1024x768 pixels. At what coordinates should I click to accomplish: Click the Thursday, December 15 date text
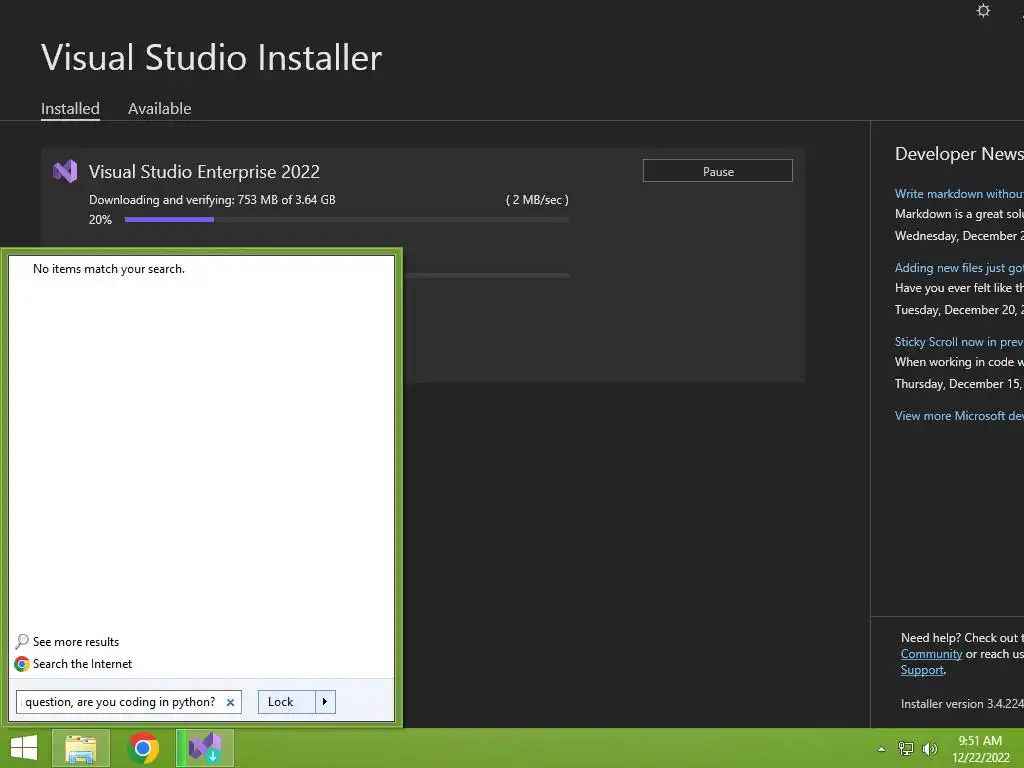coord(959,383)
